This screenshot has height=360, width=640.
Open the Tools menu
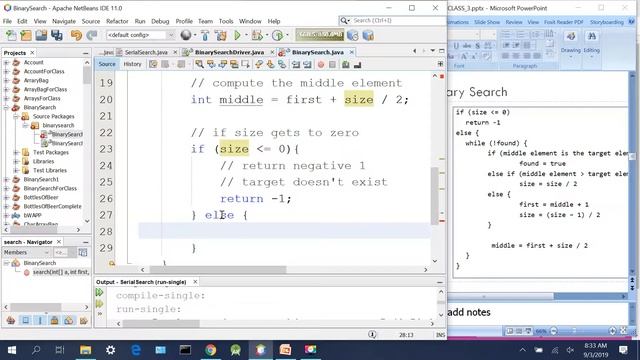click(x=226, y=21)
